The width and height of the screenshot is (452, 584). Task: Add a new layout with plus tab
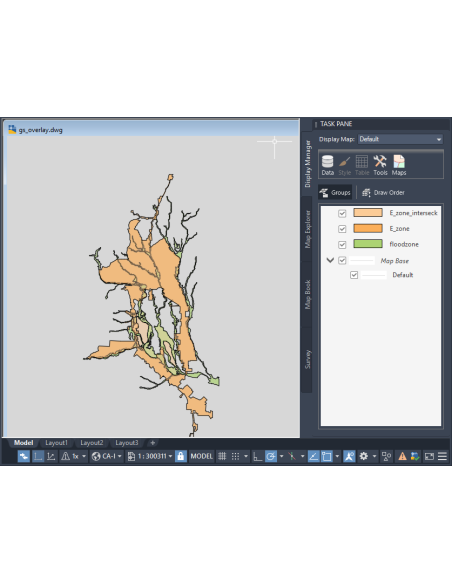(153, 442)
